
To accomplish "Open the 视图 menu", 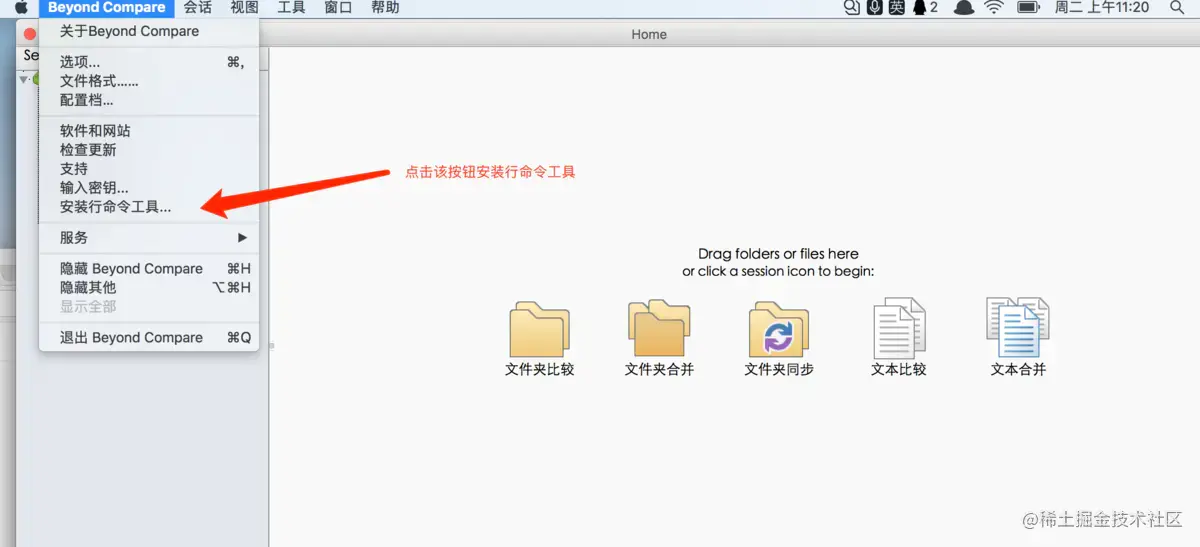I will coord(244,8).
